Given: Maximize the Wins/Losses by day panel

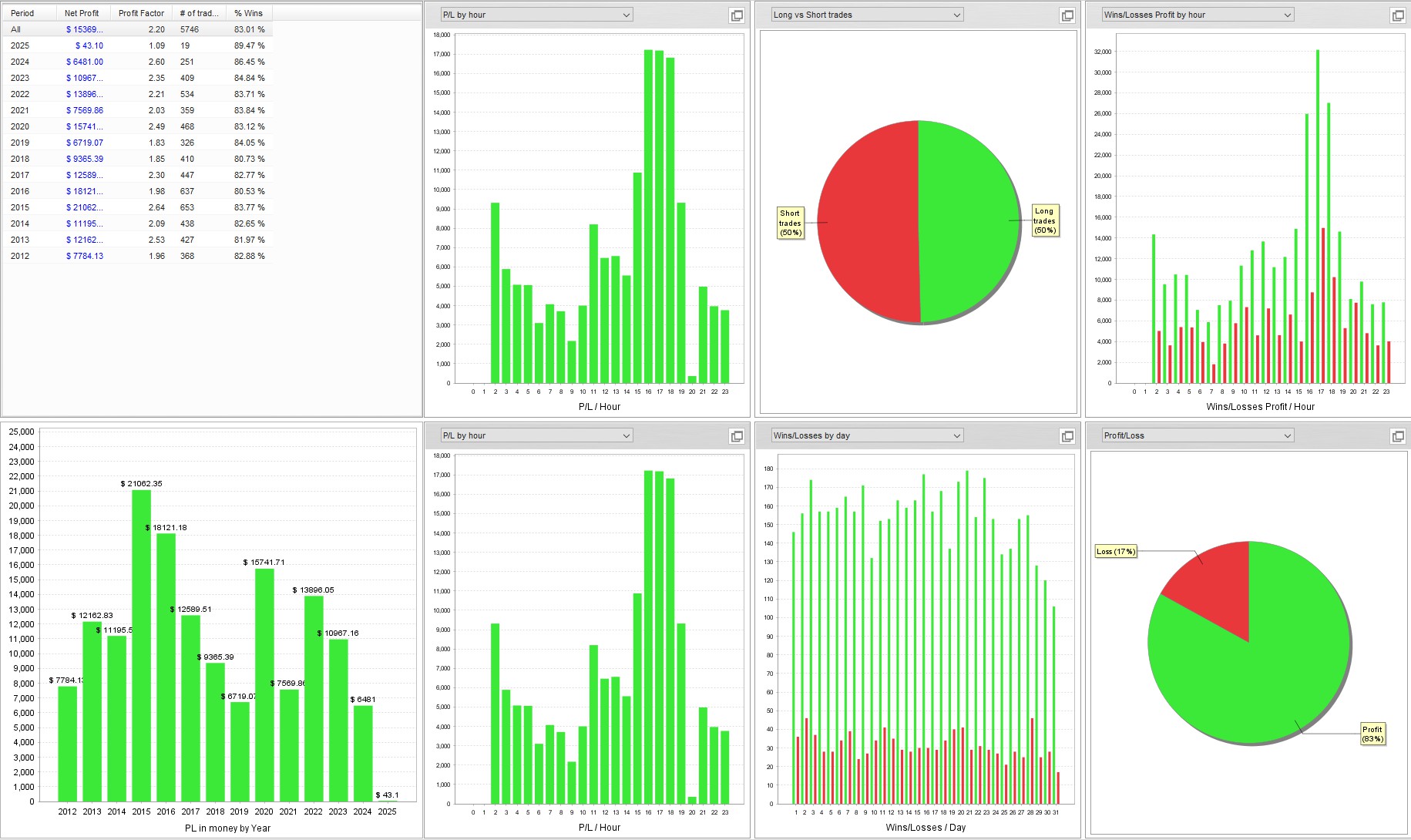Looking at the screenshot, I should point(1067,436).
